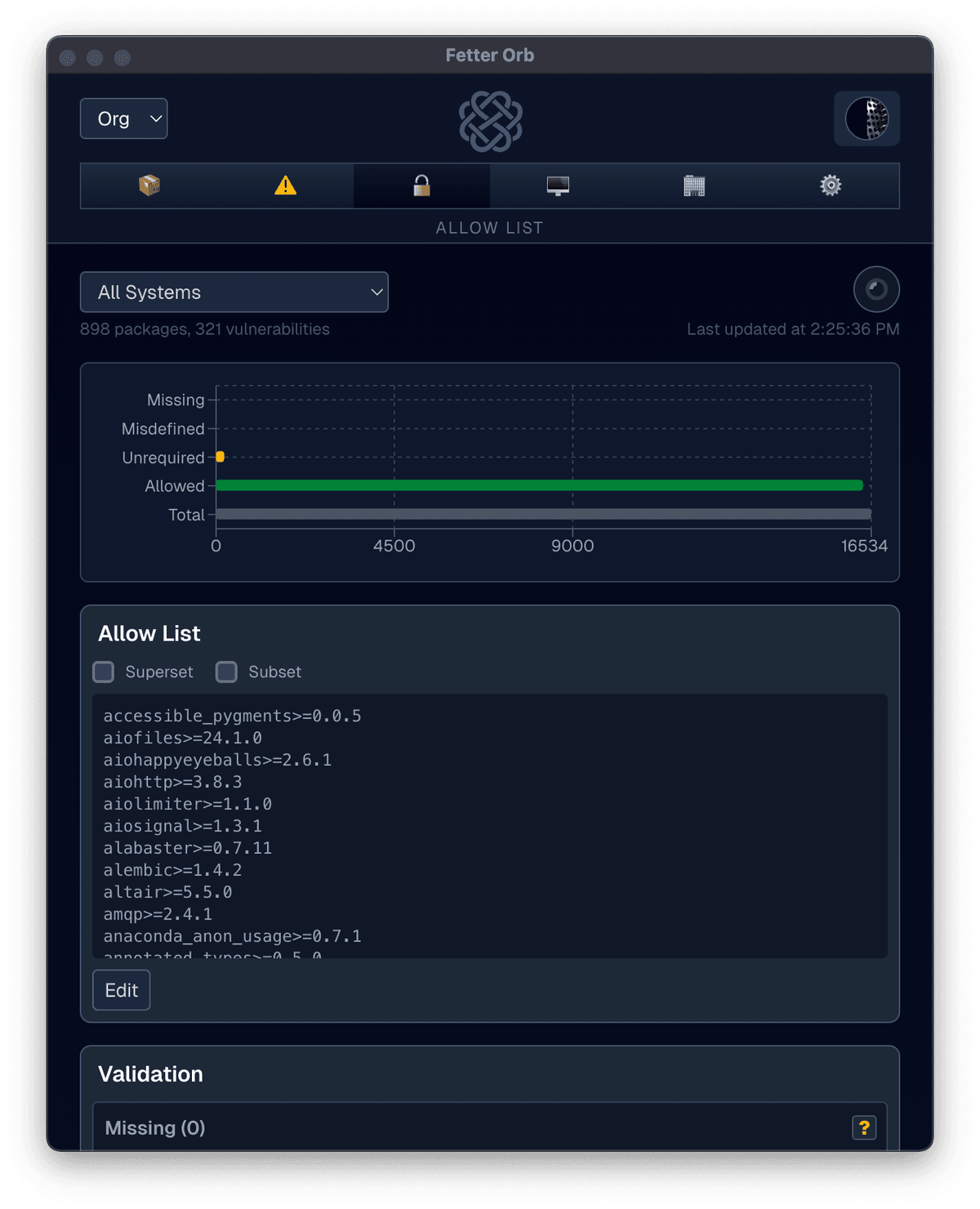Open the vulnerabilities warning triangle icon

pos(285,185)
